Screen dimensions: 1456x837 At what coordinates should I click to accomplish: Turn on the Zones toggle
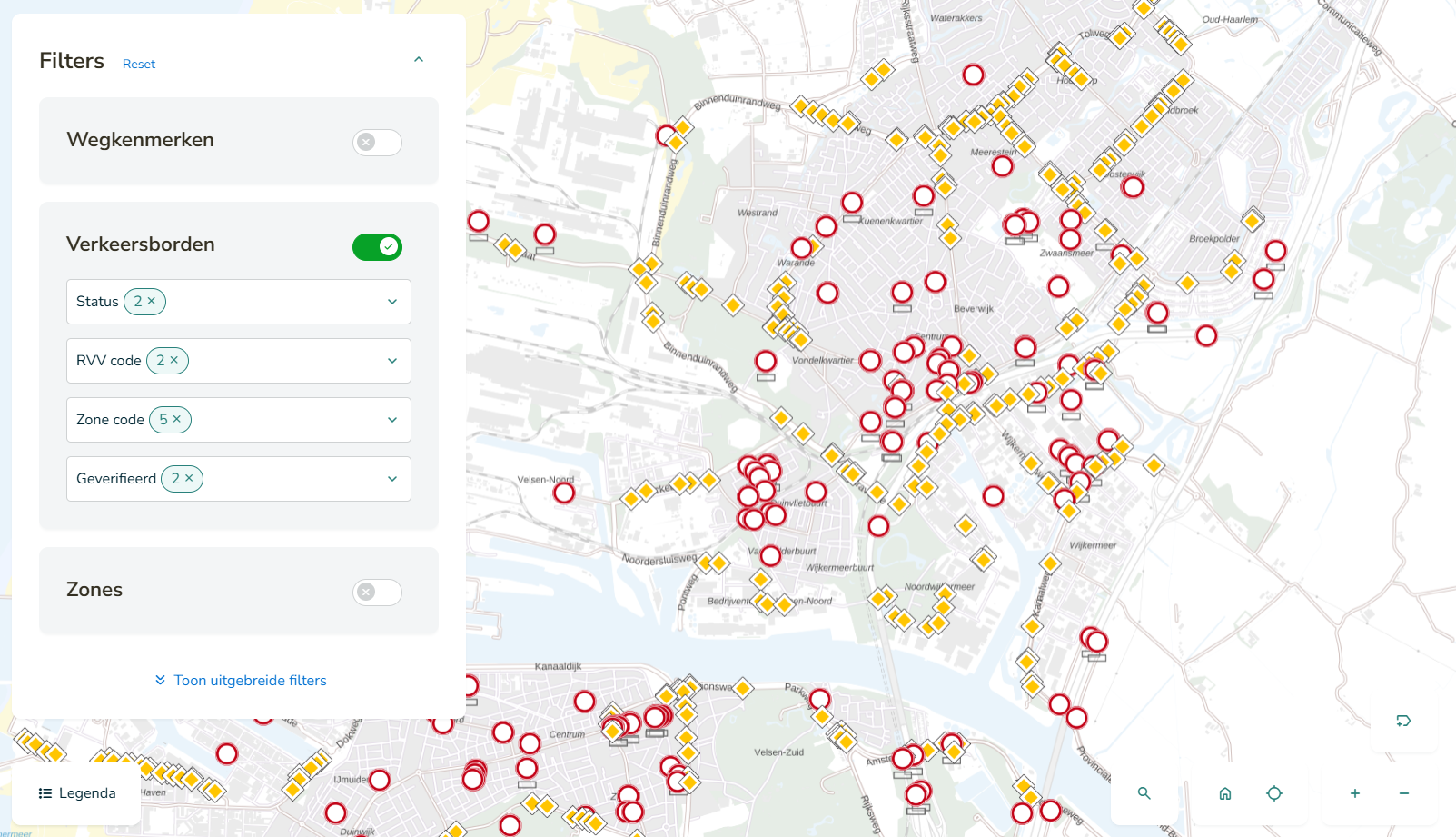(x=377, y=593)
